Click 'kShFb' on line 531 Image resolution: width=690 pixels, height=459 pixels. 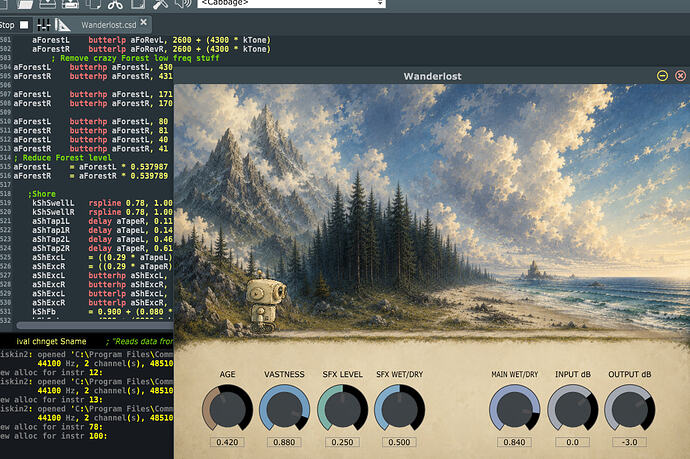point(44,312)
